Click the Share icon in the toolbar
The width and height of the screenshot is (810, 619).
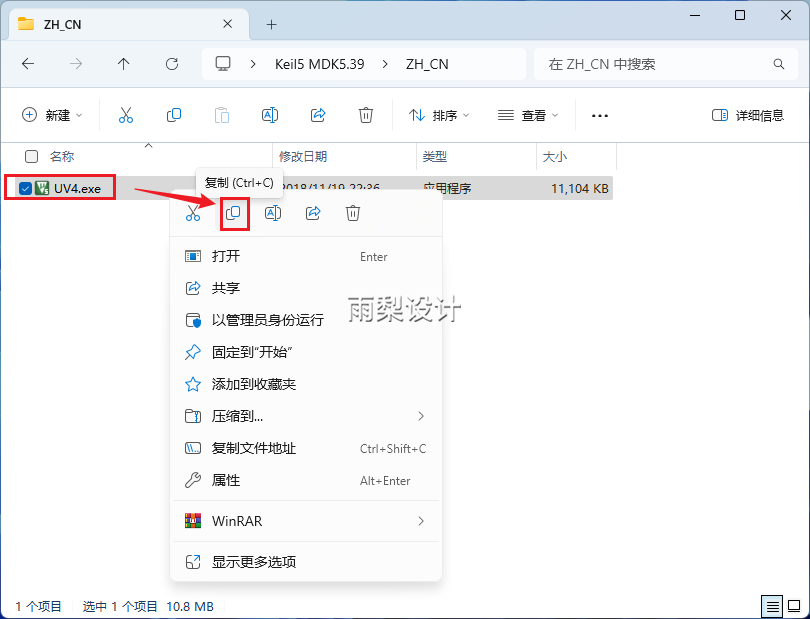pos(318,115)
